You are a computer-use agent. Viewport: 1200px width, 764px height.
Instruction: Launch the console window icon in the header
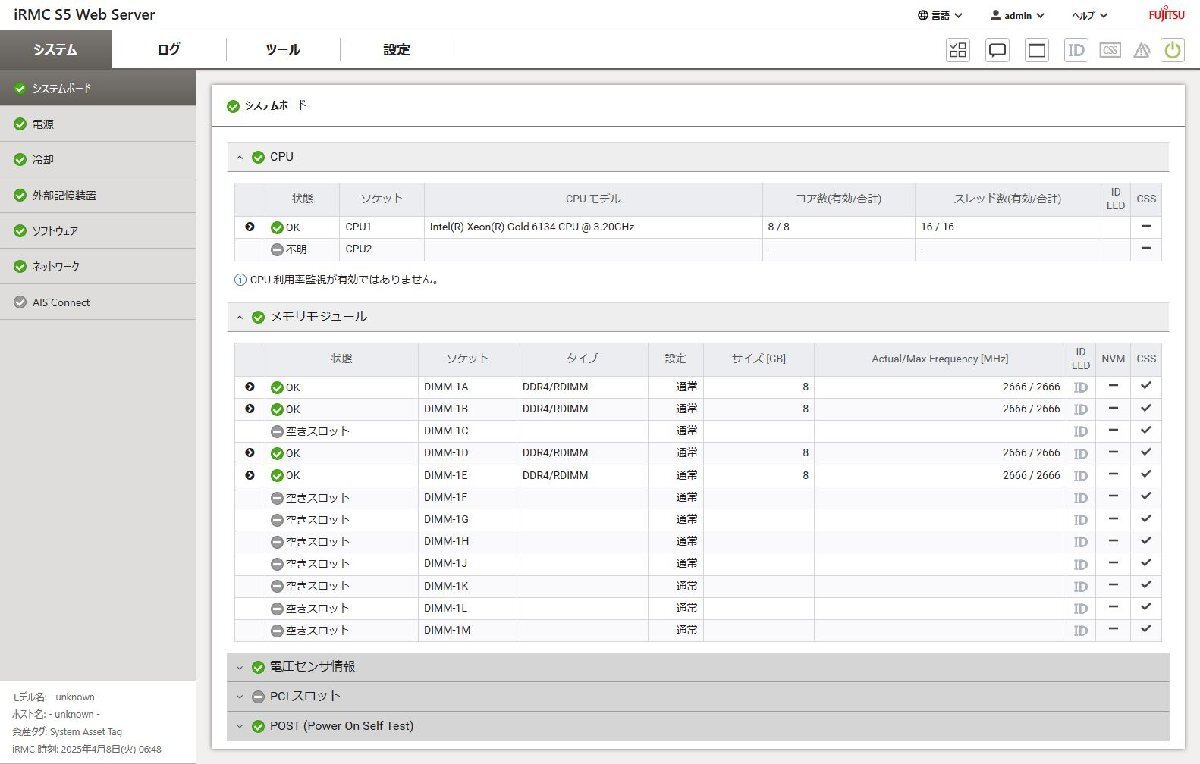pos(1037,50)
